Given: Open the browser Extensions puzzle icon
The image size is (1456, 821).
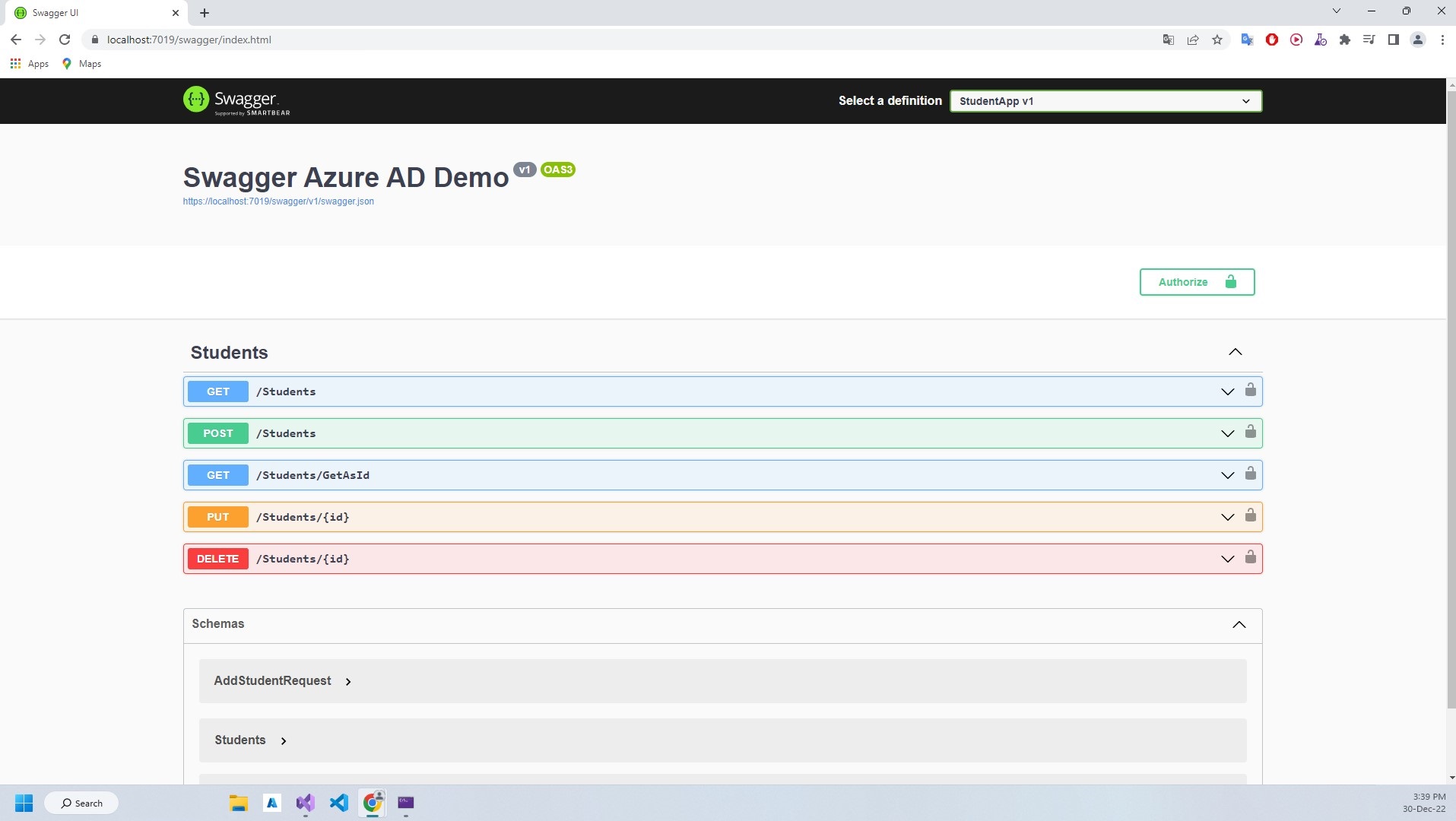Looking at the screenshot, I should [1345, 40].
